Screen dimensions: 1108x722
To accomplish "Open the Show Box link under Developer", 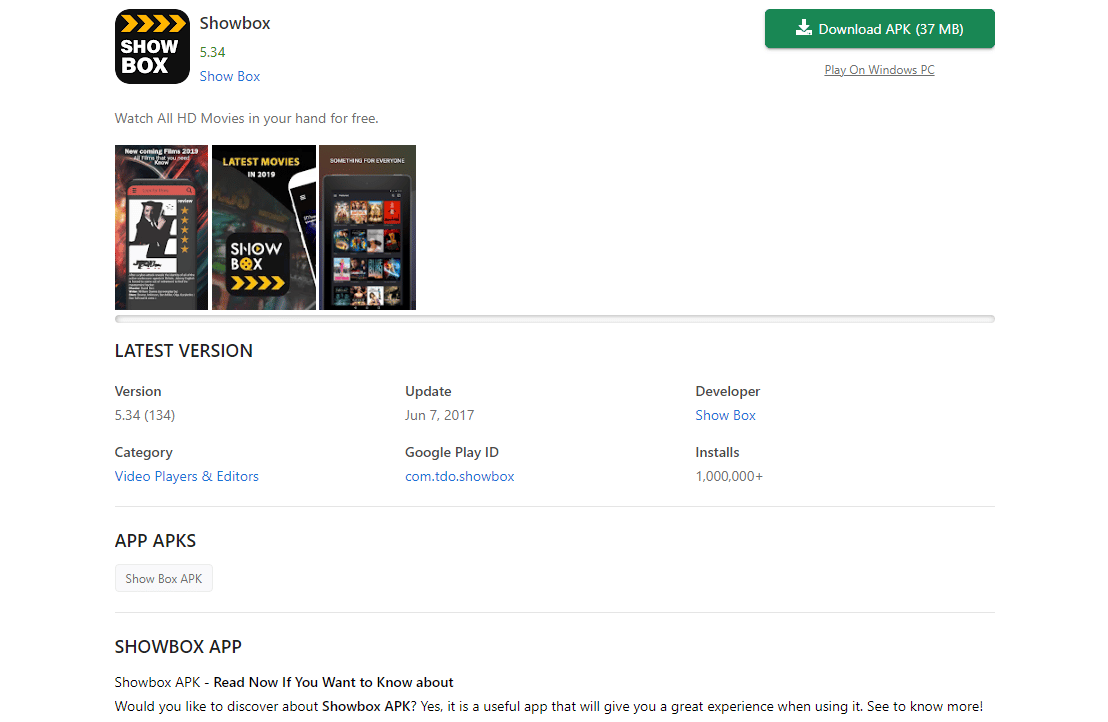I will 725,415.
